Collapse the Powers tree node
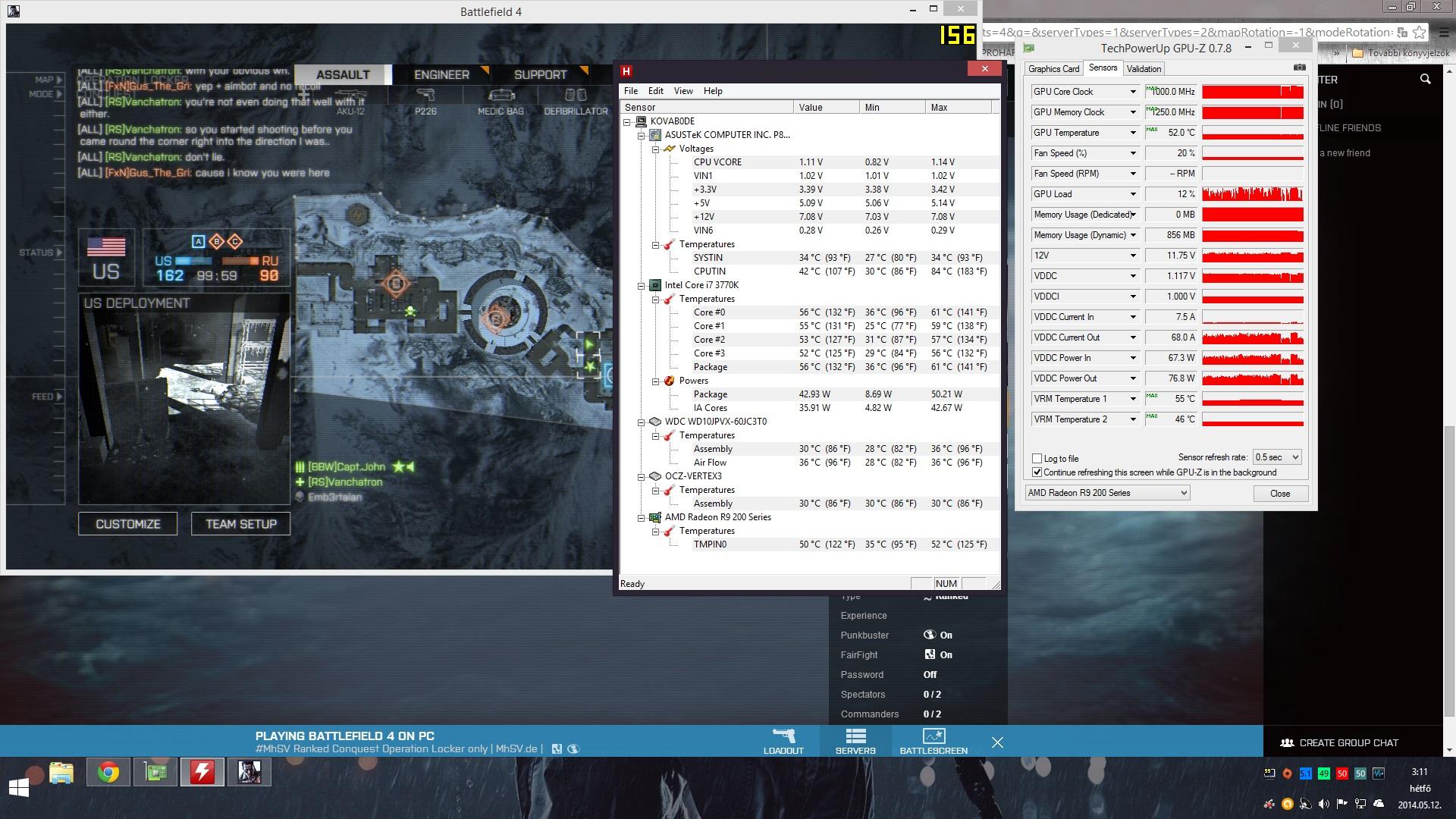Image resolution: width=1456 pixels, height=819 pixels. coord(656,381)
